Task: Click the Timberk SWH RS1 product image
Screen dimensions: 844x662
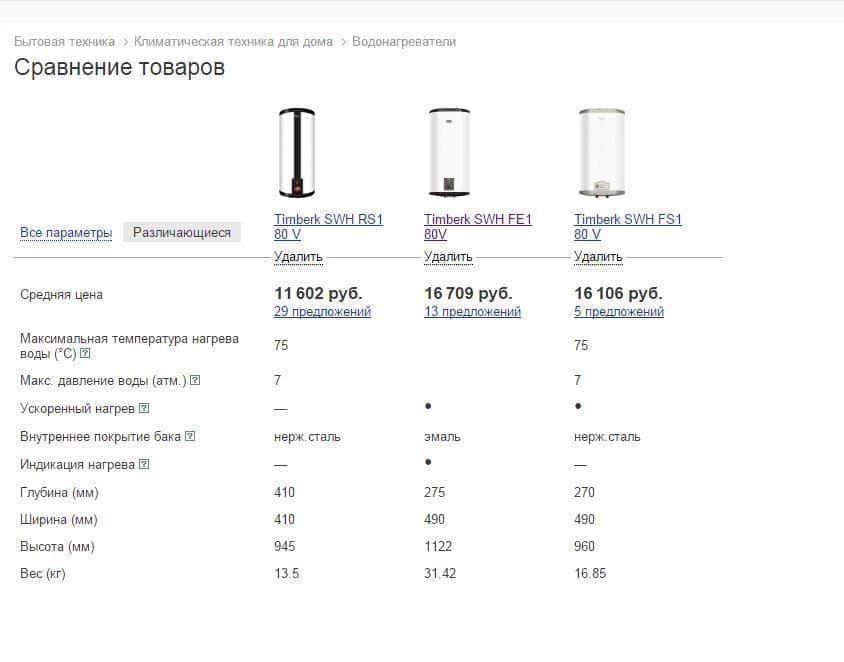Action: point(297,153)
